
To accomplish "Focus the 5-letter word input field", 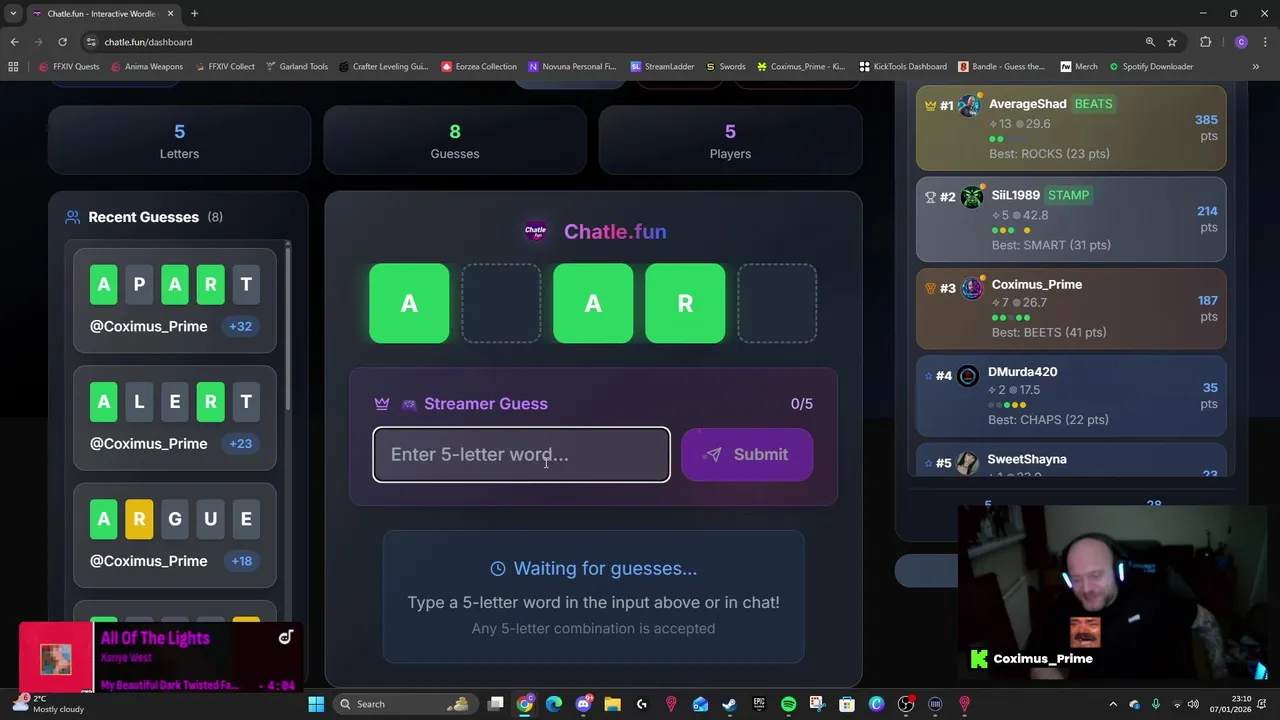I will click(521, 454).
